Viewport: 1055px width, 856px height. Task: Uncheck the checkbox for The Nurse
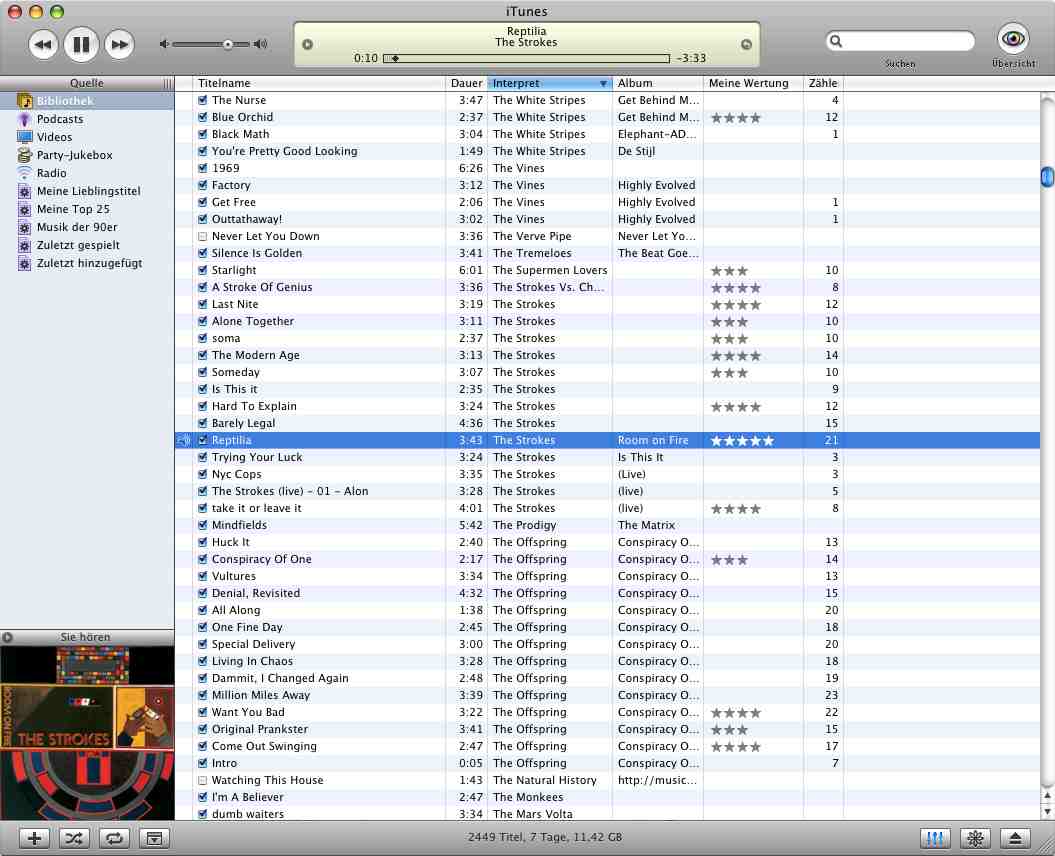(x=203, y=100)
